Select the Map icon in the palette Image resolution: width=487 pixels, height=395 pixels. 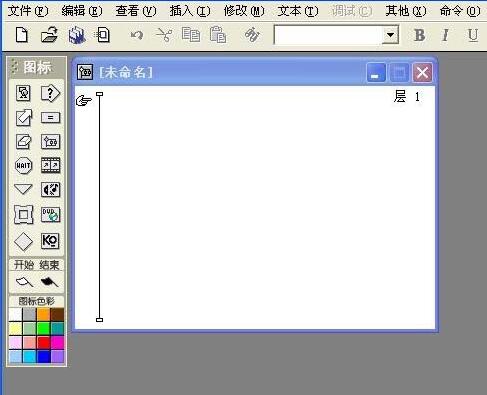[x=50, y=142]
